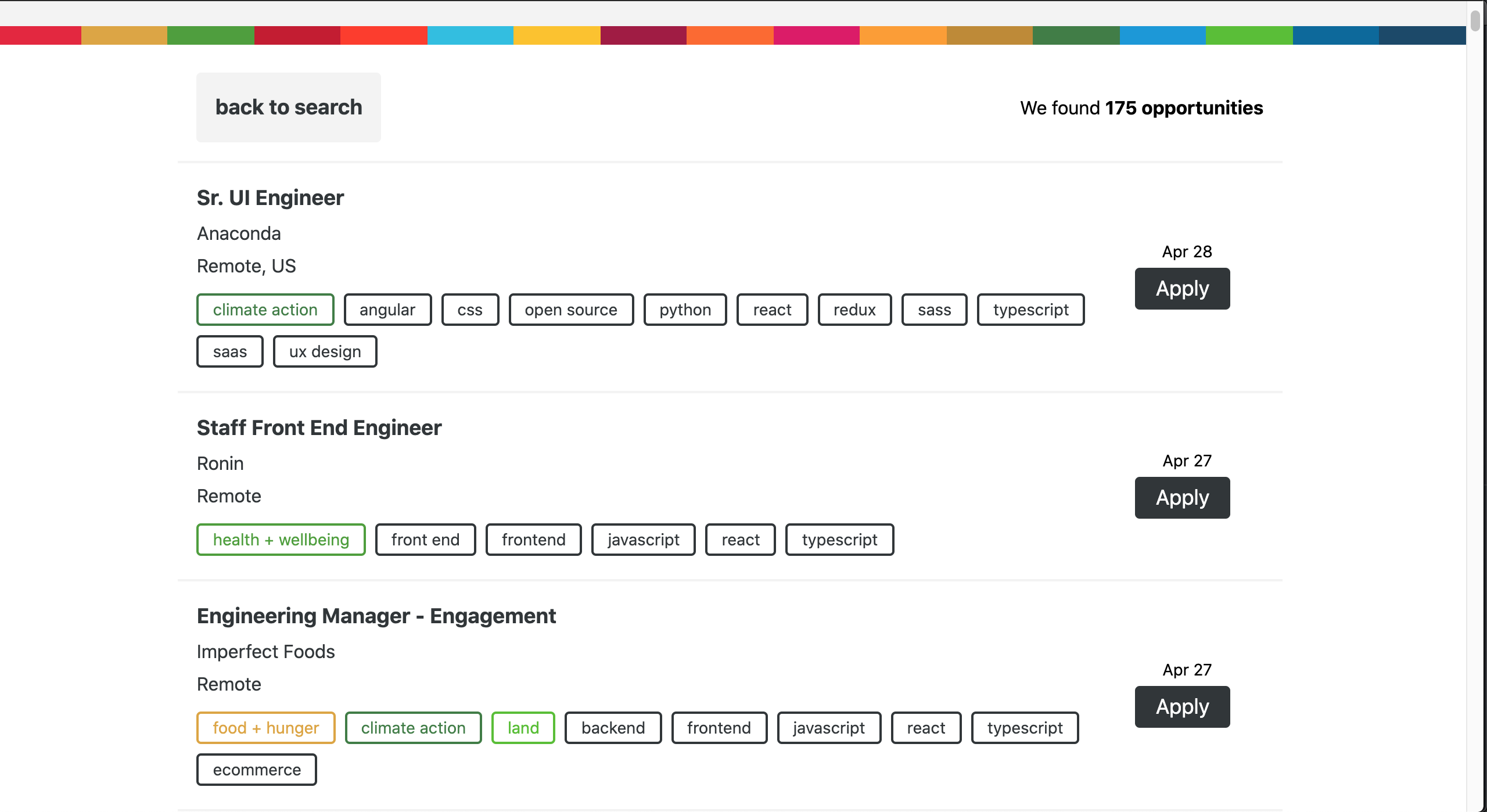Screen dimensions: 1487x812
Task: Click the food + hunger tag
Action: coord(265,728)
